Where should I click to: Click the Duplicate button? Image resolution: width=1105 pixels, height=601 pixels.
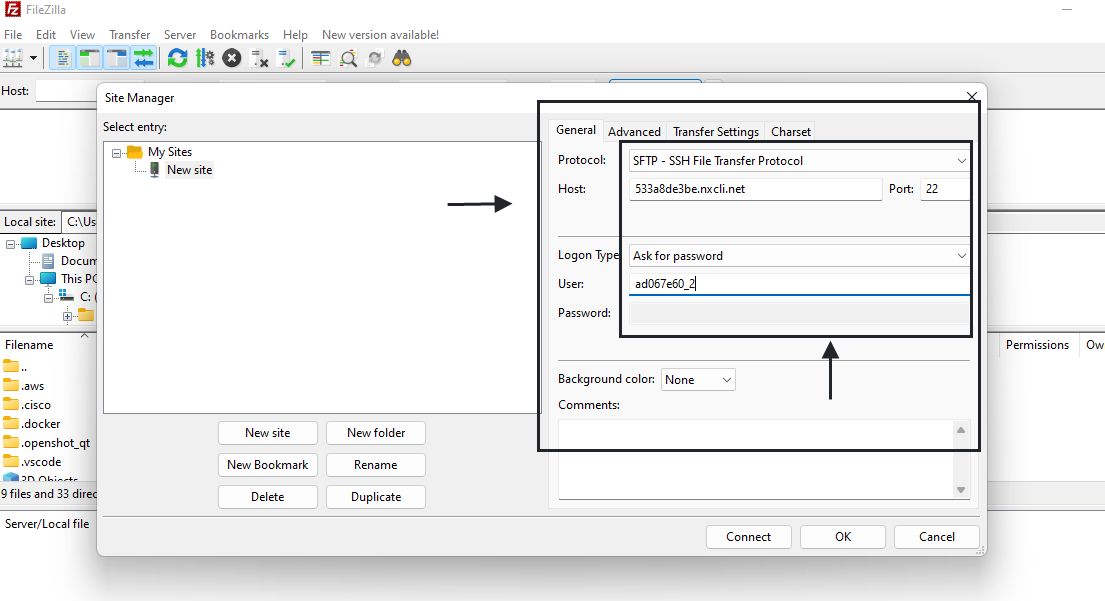(376, 497)
